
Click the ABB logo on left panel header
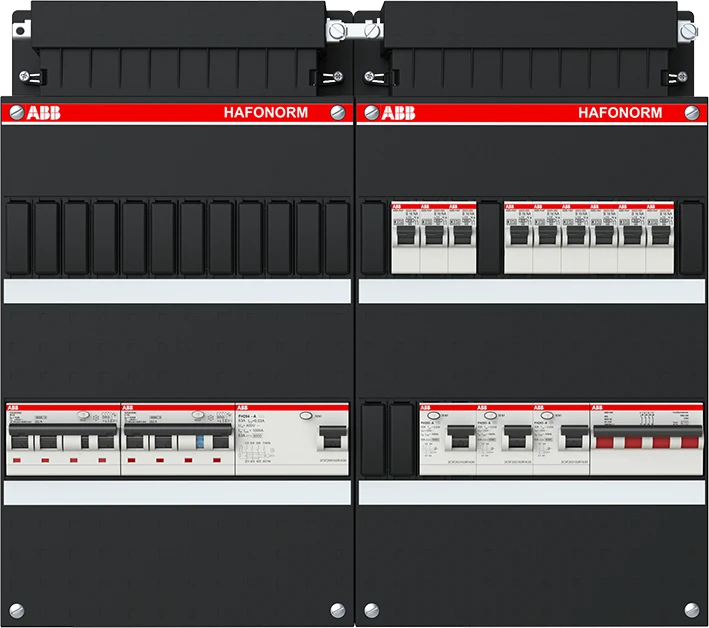[x=40, y=113]
